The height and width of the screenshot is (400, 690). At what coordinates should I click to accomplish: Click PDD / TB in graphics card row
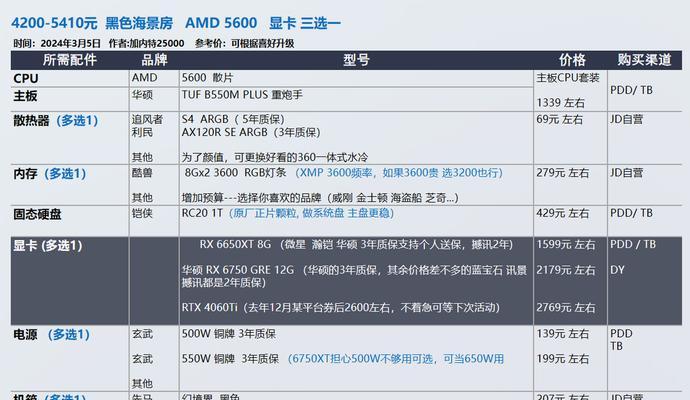point(633,245)
